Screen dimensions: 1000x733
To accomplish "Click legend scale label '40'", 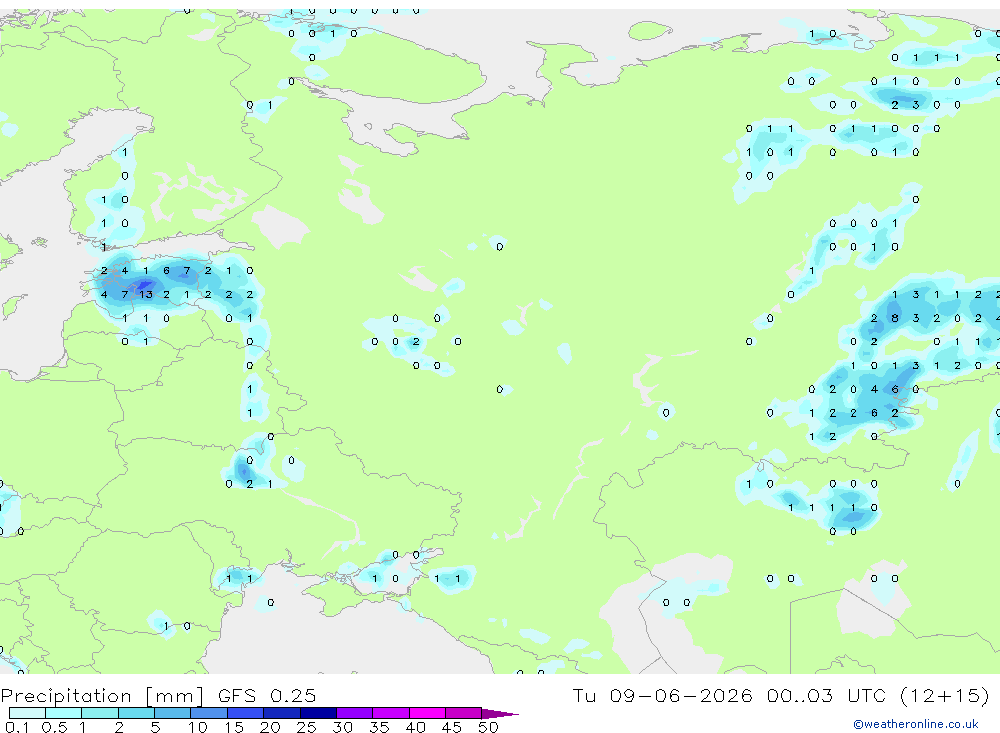I will (x=416, y=727).
